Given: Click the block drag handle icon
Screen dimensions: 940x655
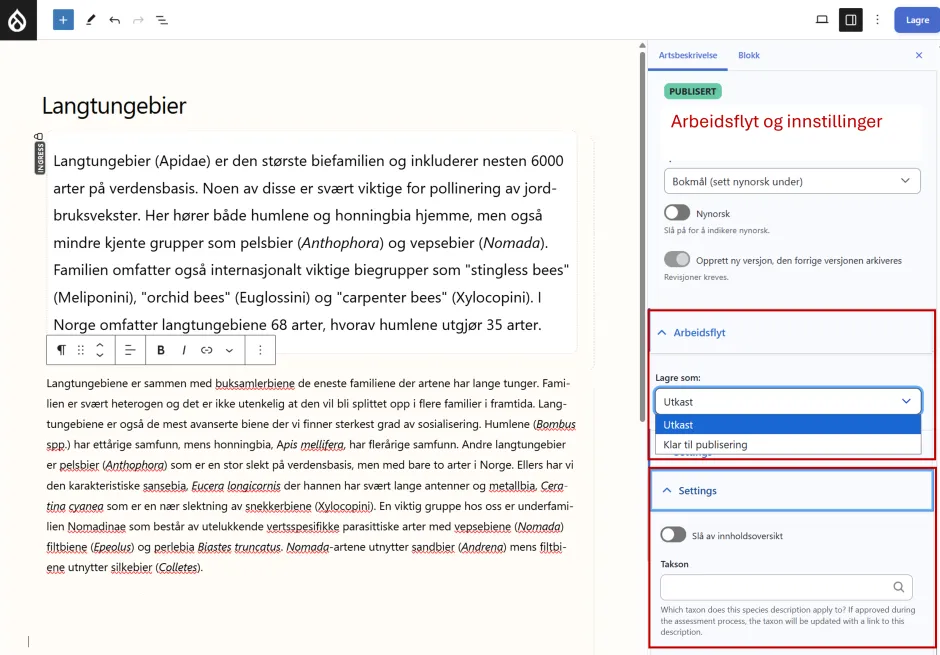Looking at the screenshot, I should (81, 350).
